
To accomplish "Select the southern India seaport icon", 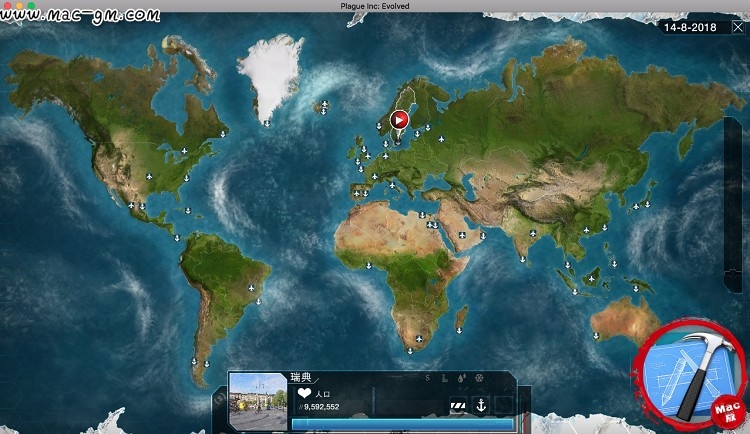I will coord(522,260).
